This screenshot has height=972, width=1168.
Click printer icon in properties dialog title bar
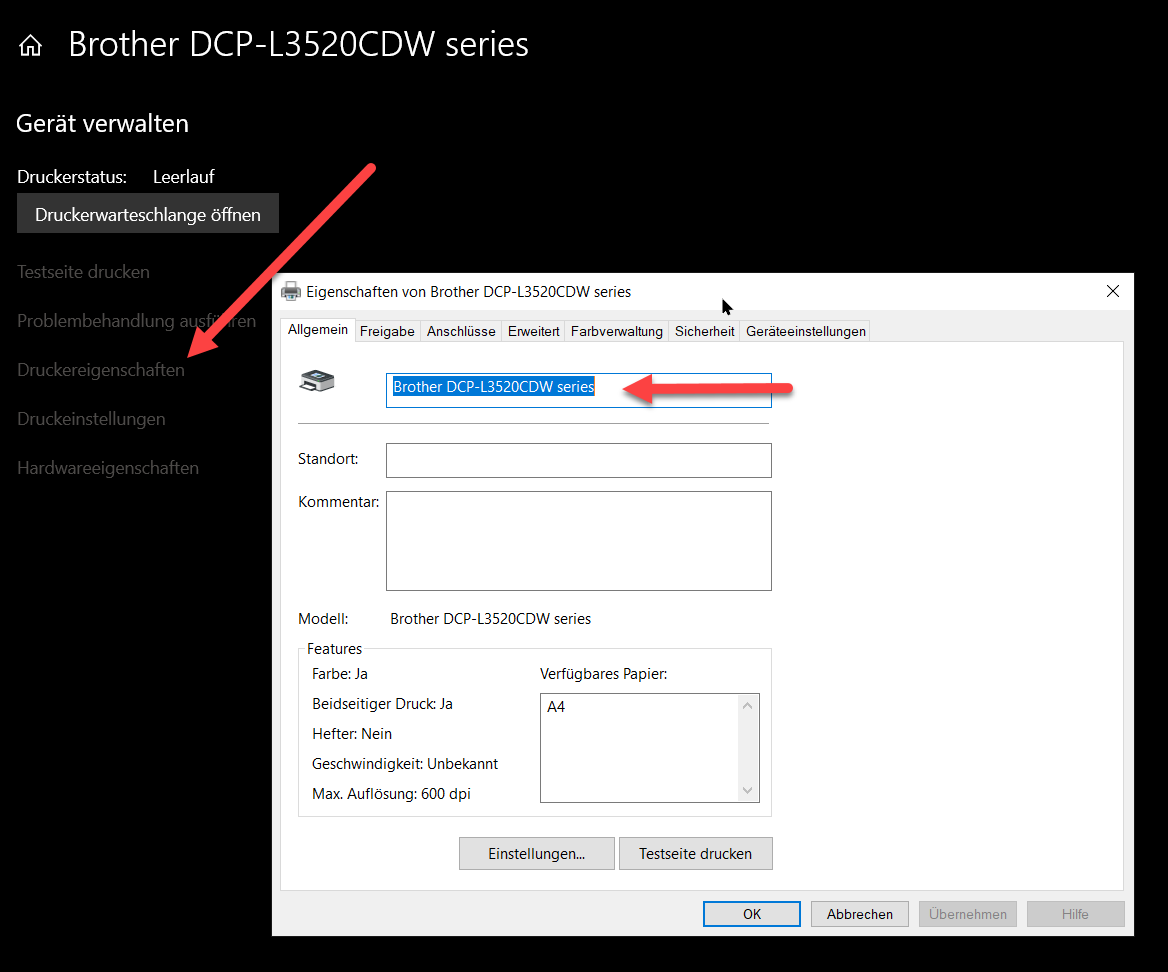[291, 291]
